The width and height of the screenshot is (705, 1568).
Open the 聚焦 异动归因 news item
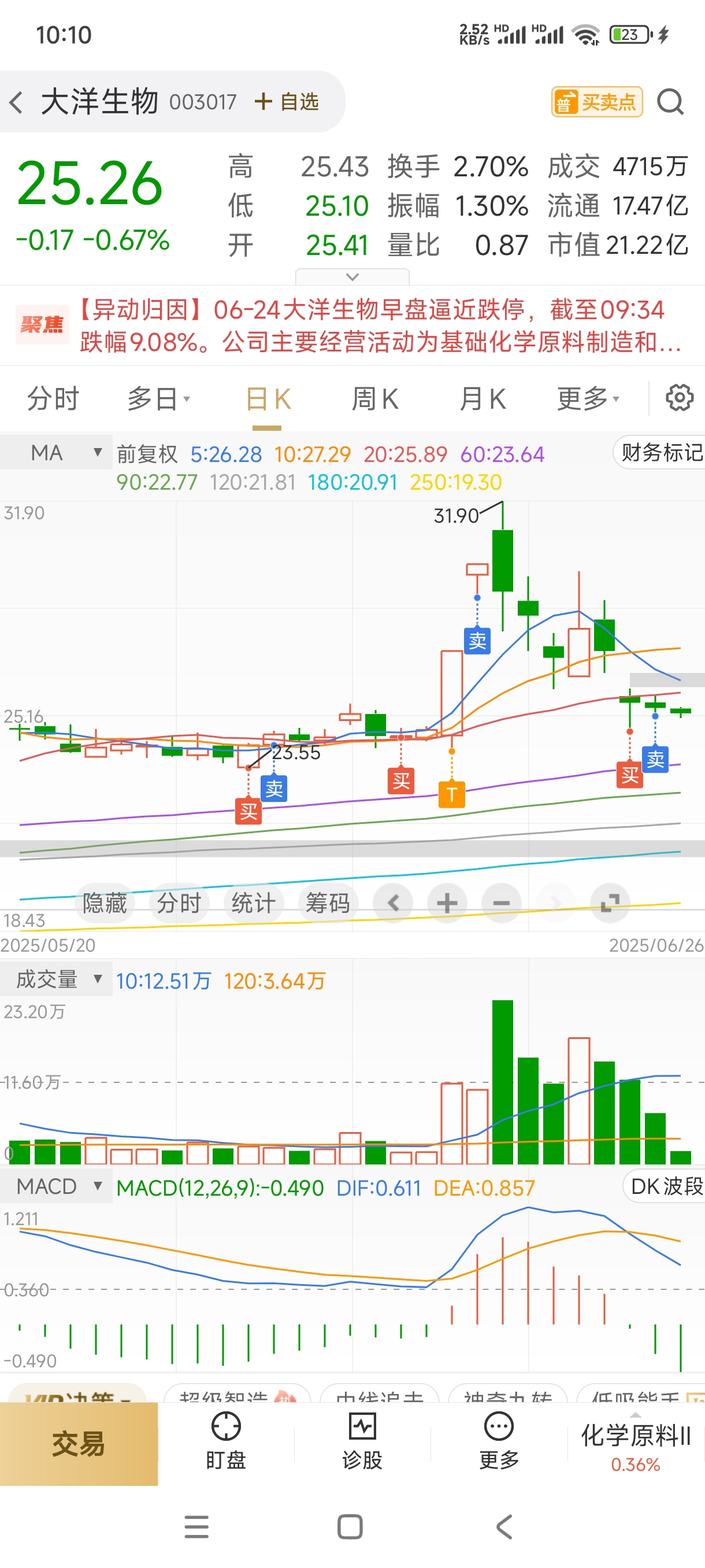pos(352,326)
